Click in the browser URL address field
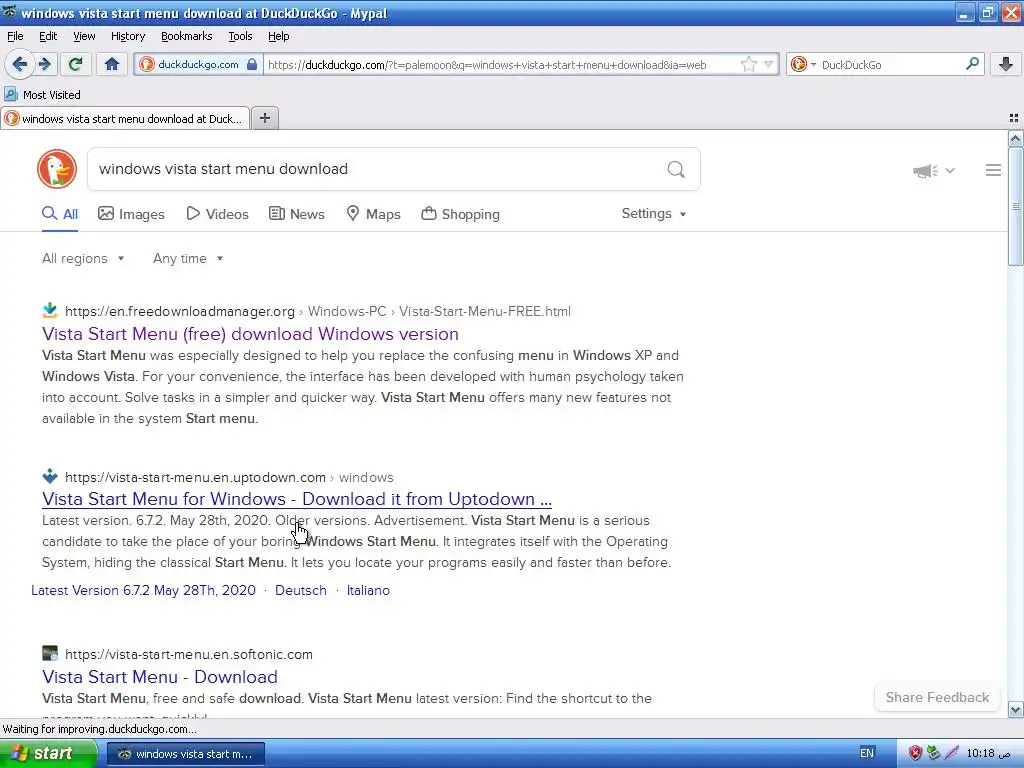Image resolution: width=1024 pixels, height=768 pixels. 500,64
